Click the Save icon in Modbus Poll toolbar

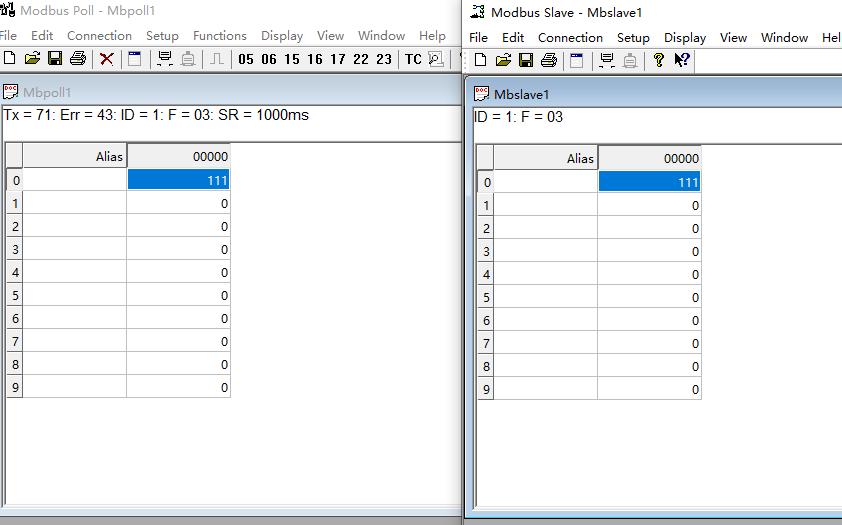pos(55,59)
